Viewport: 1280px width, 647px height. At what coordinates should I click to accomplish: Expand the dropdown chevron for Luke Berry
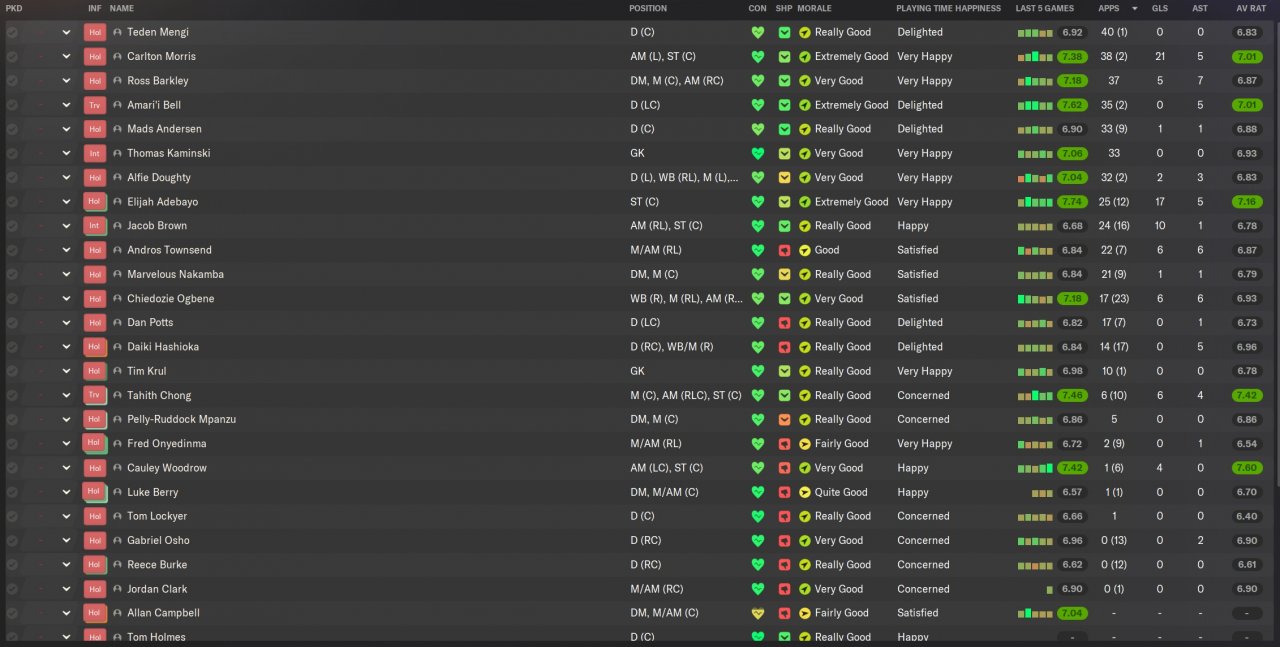(x=66, y=492)
